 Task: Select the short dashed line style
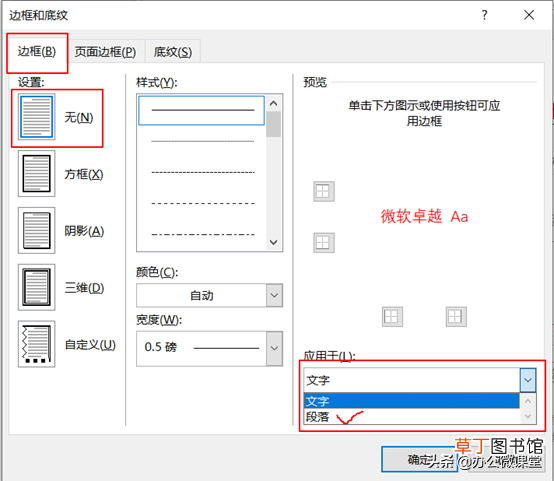202,172
